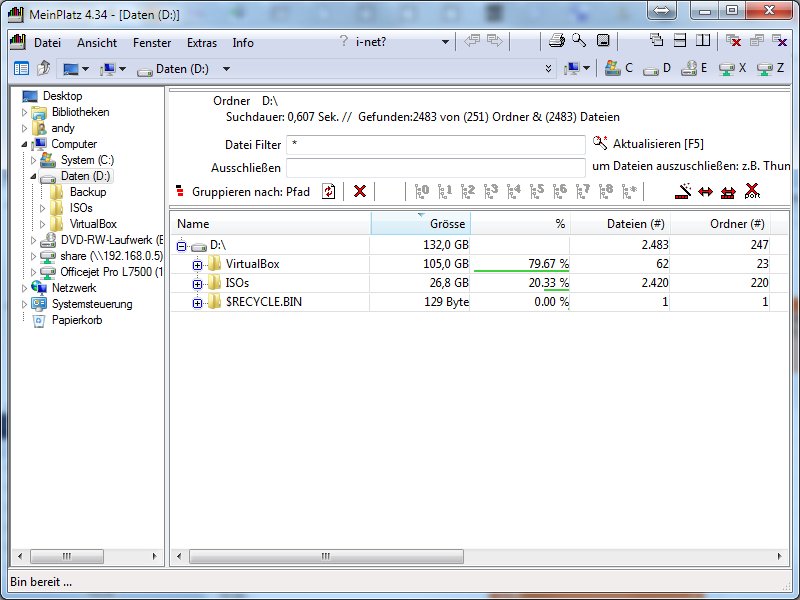Click the tile windows horizontally icon
The width and height of the screenshot is (800, 600).
coord(680,41)
